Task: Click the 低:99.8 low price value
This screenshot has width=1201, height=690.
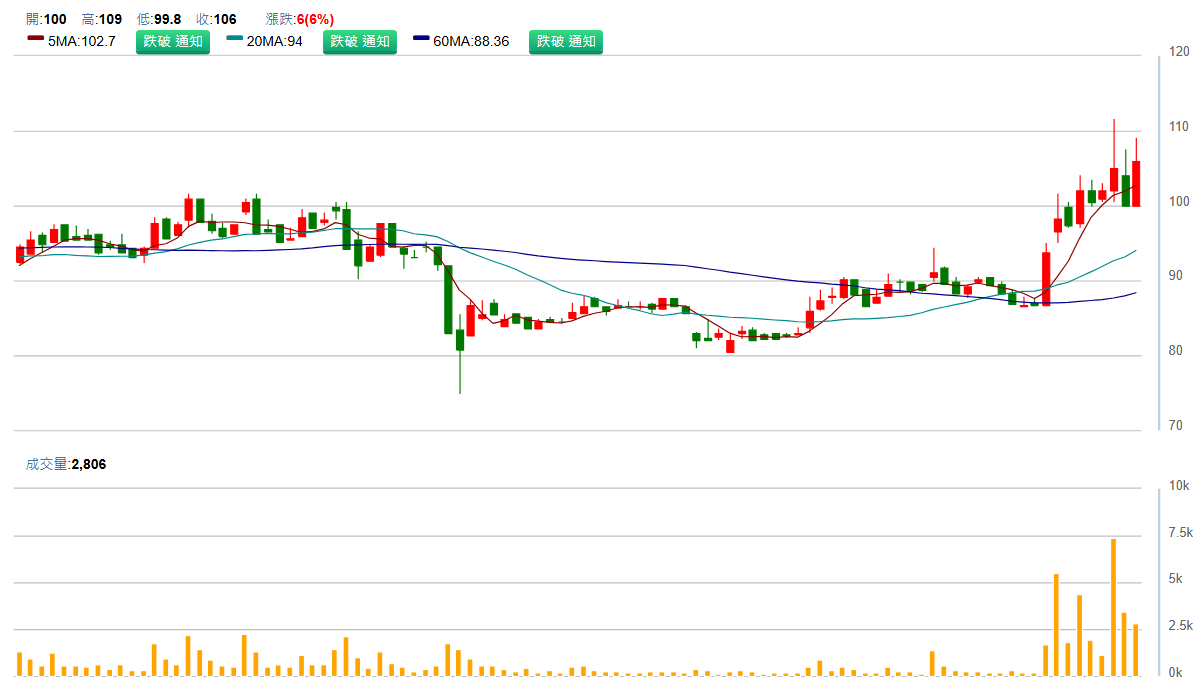Action: 159,19
